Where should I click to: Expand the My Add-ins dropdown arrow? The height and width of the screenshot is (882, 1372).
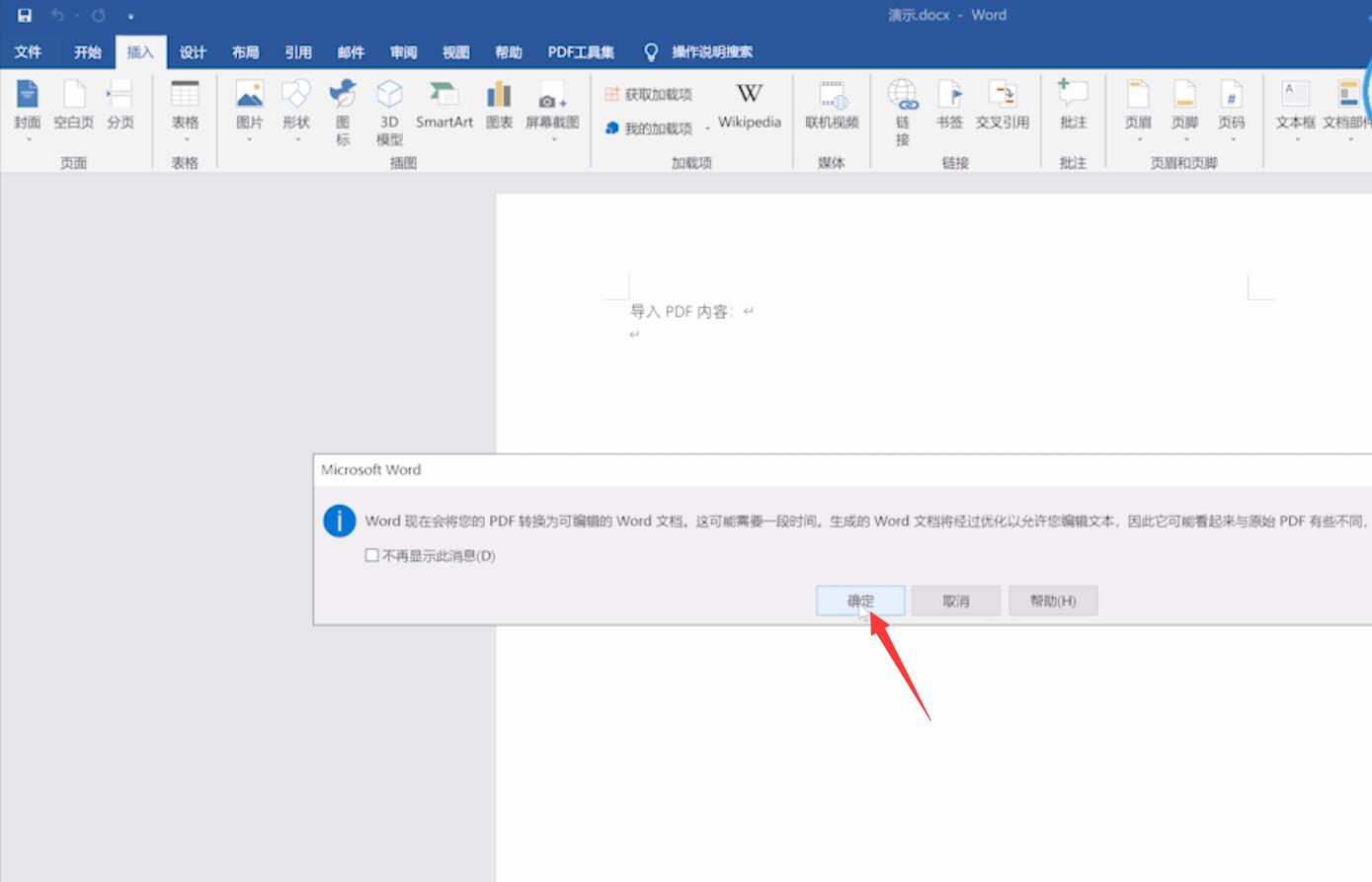(707, 128)
